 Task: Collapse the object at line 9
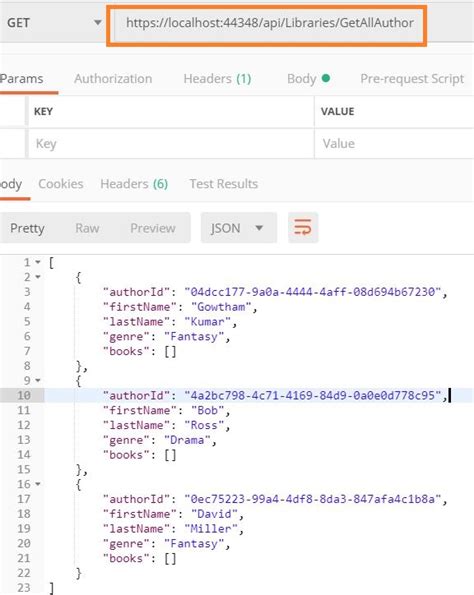(38, 380)
